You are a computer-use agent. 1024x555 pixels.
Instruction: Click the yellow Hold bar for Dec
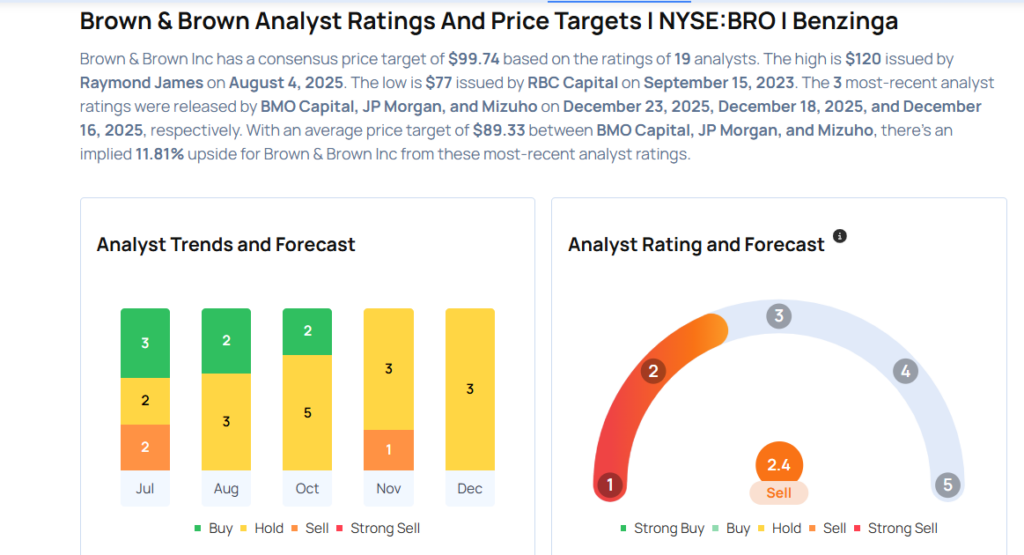tap(469, 389)
